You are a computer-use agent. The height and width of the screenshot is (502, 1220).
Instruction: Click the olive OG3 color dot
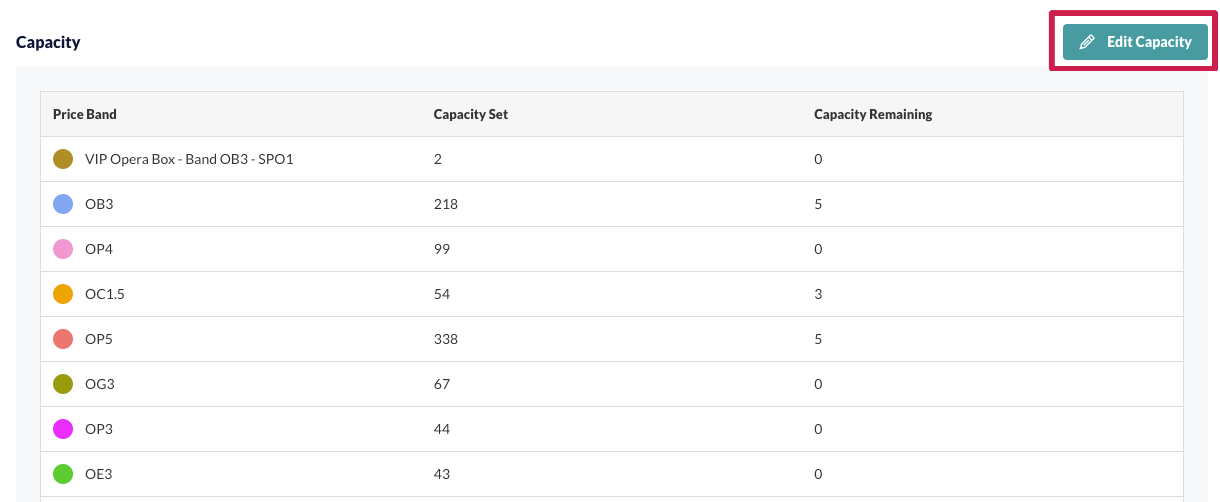click(x=63, y=384)
